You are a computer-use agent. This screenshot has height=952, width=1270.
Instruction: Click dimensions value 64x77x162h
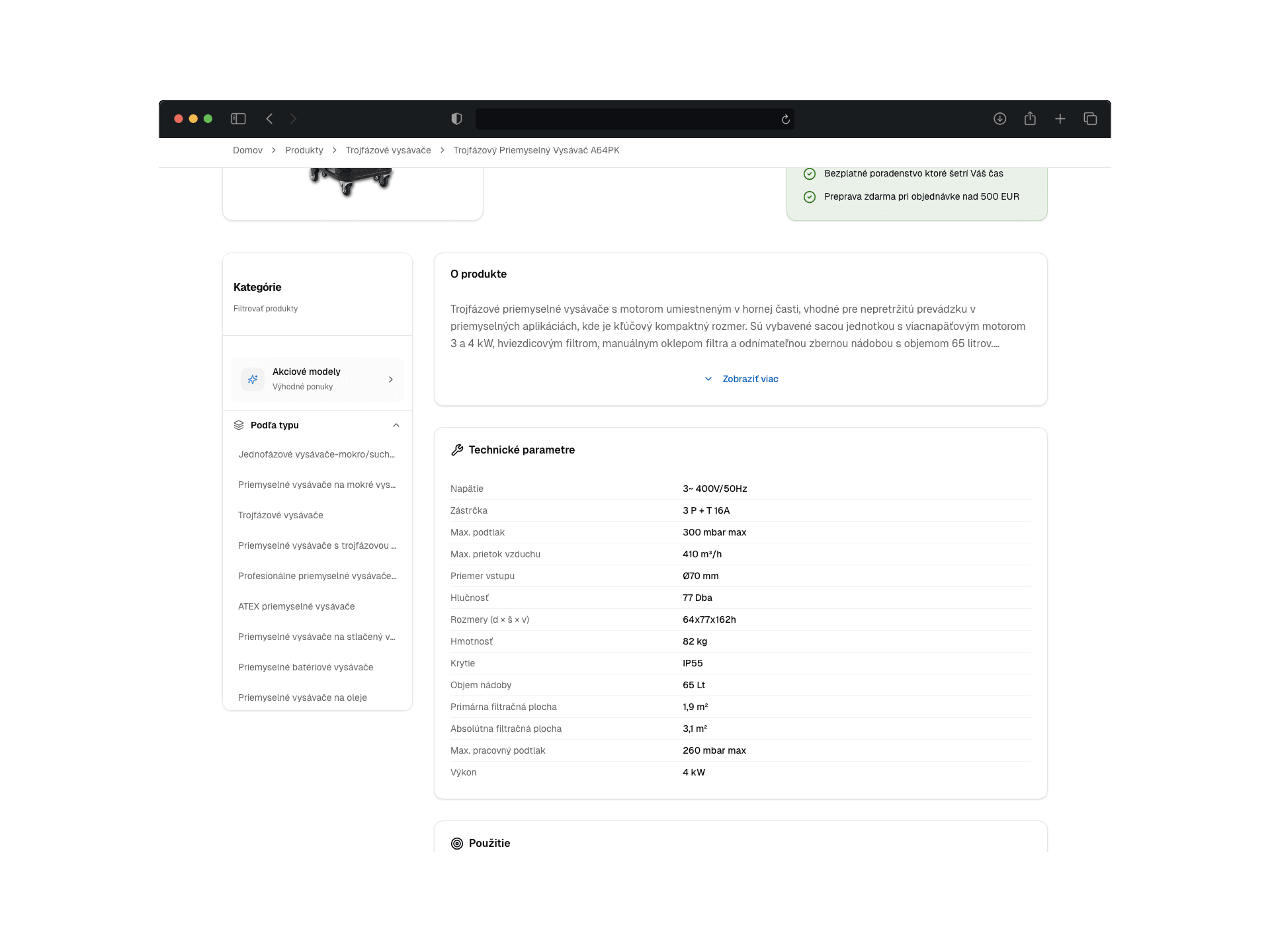[x=709, y=619]
